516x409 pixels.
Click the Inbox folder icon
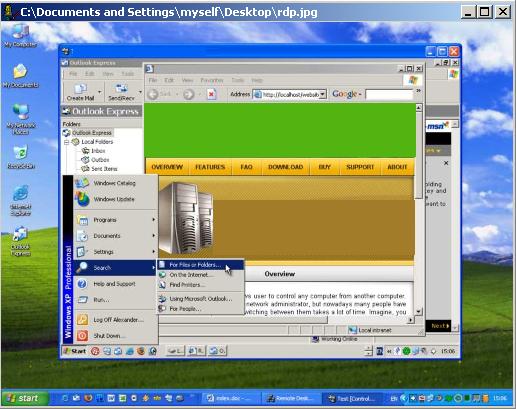click(86, 151)
